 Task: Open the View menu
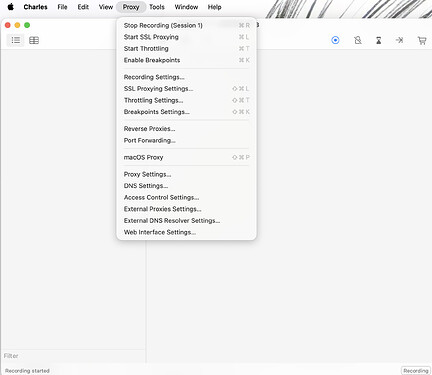click(x=106, y=7)
